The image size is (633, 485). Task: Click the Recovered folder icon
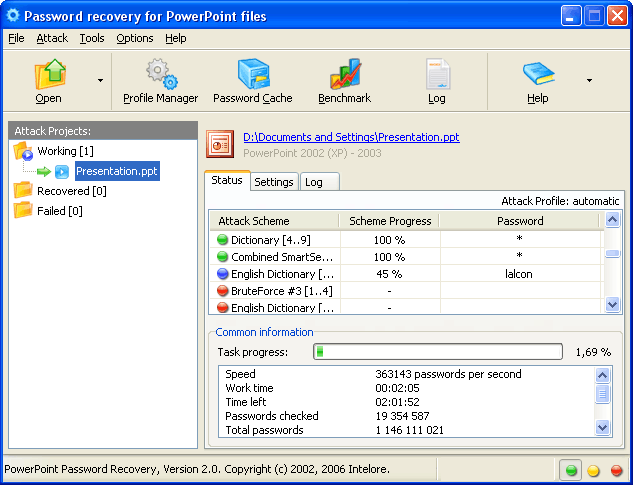click(23, 190)
